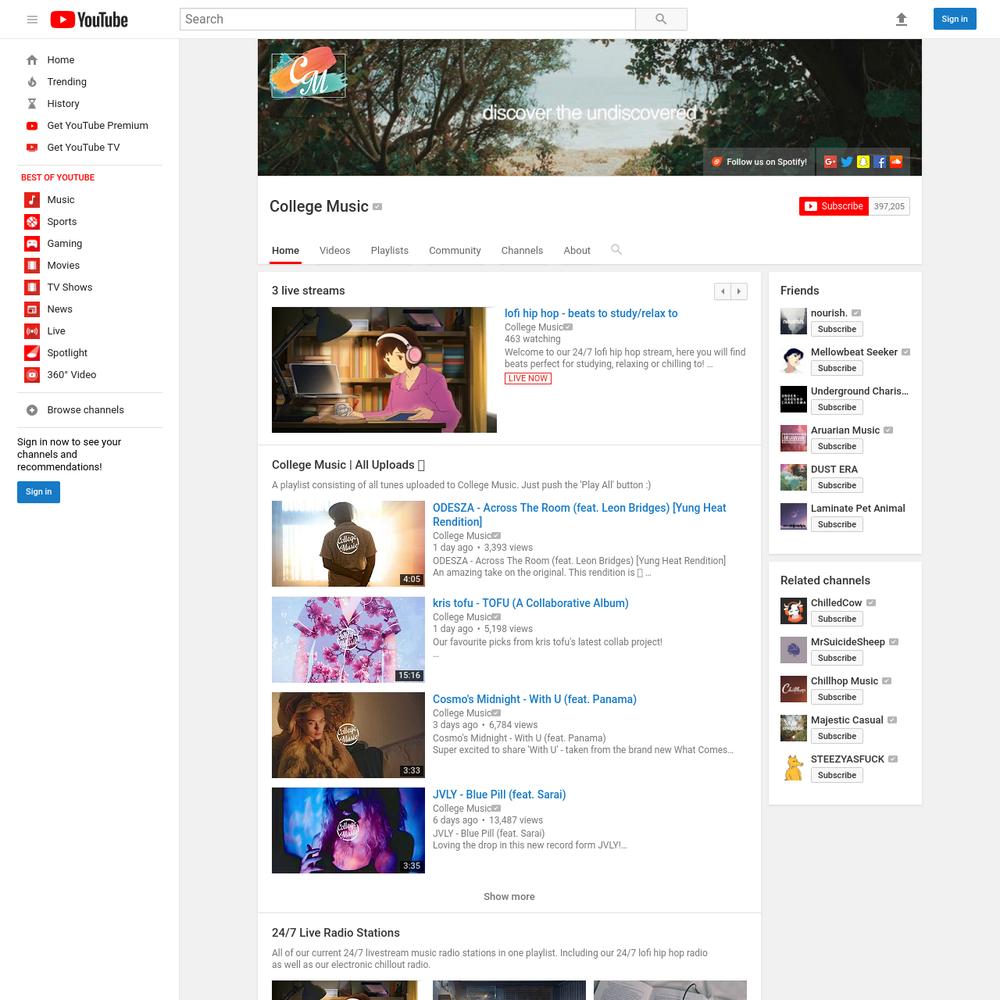Click Show more under All Uploads
Screen dimensions: 1000x1000
[x=509, y=897]
